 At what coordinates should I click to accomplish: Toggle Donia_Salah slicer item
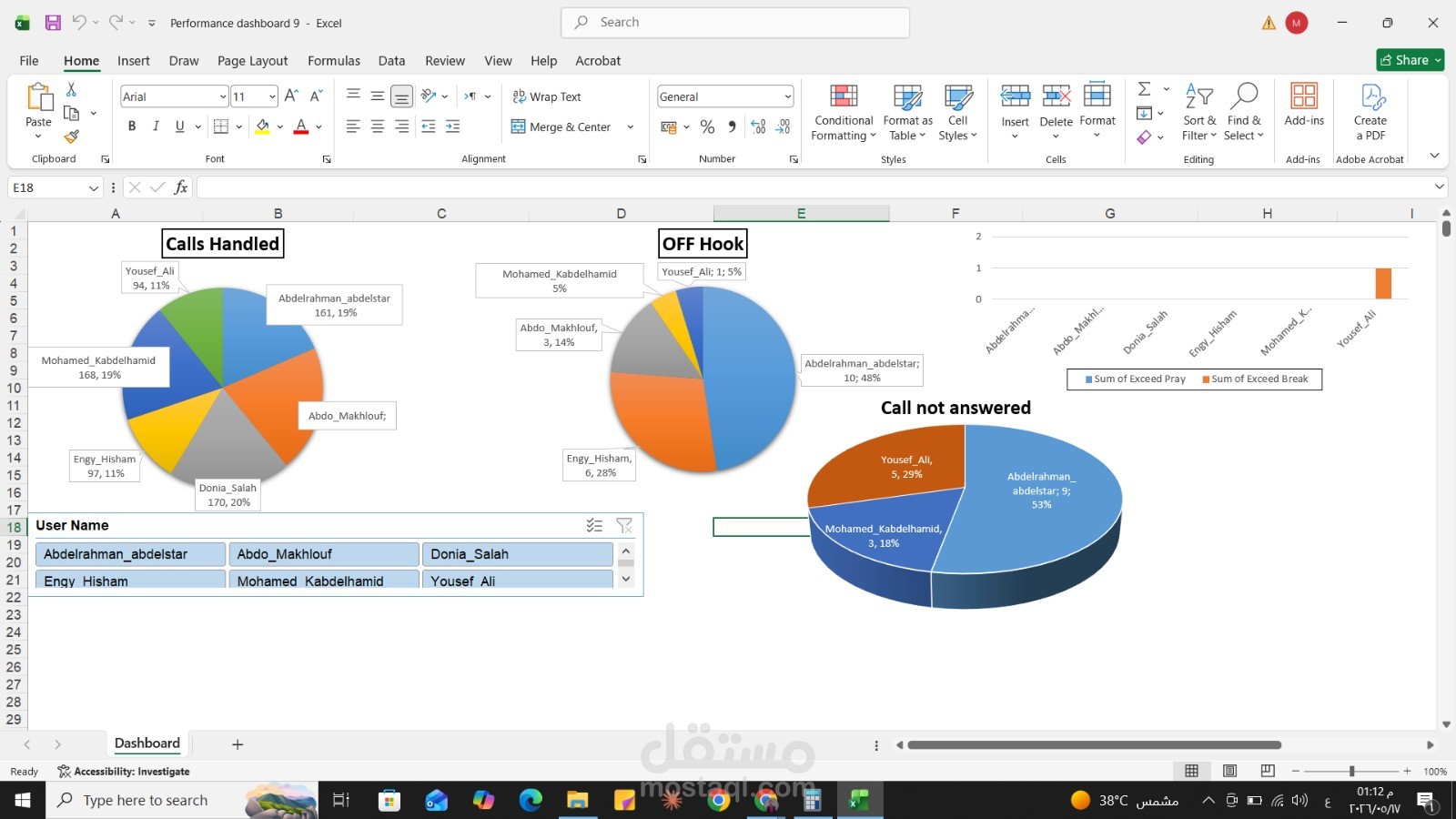click(517, 554)
